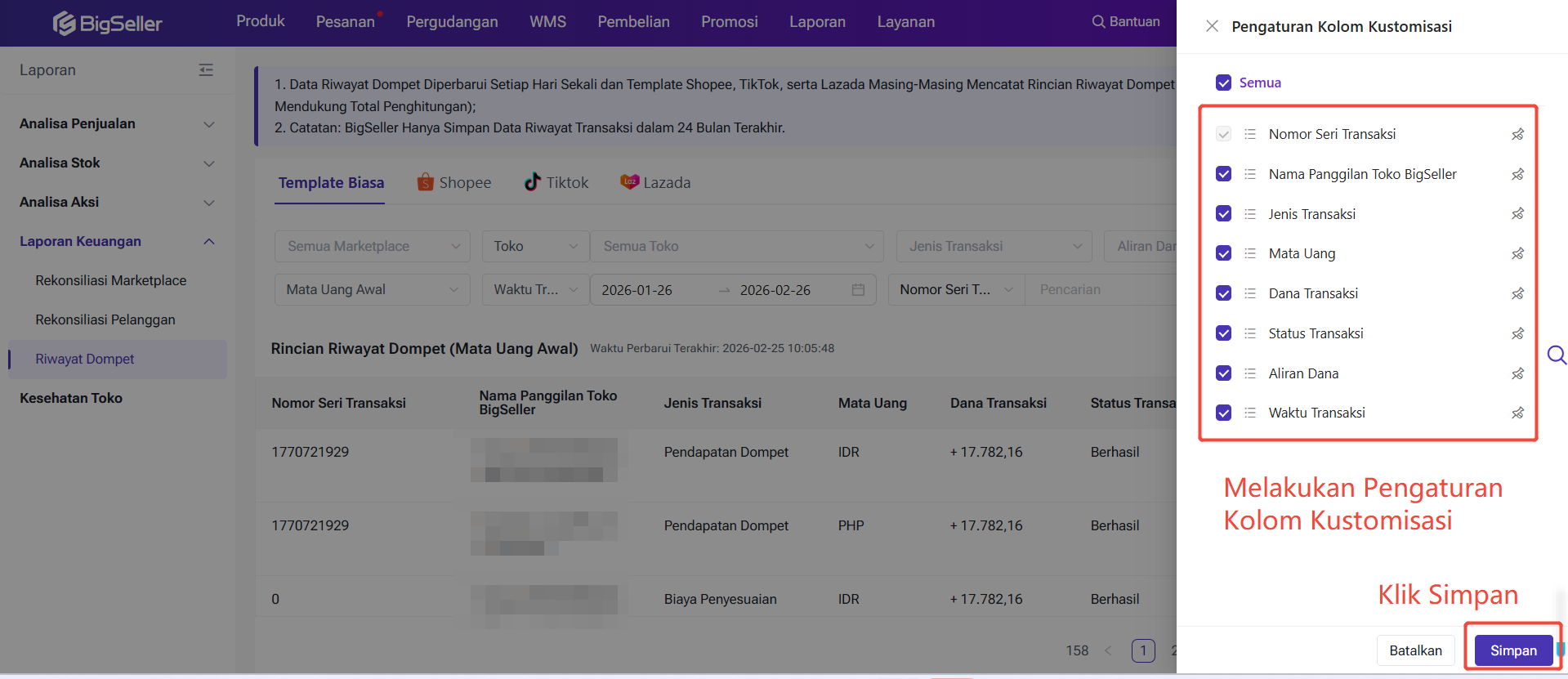Switch to the Shopee tab

(x=454, y=182)
